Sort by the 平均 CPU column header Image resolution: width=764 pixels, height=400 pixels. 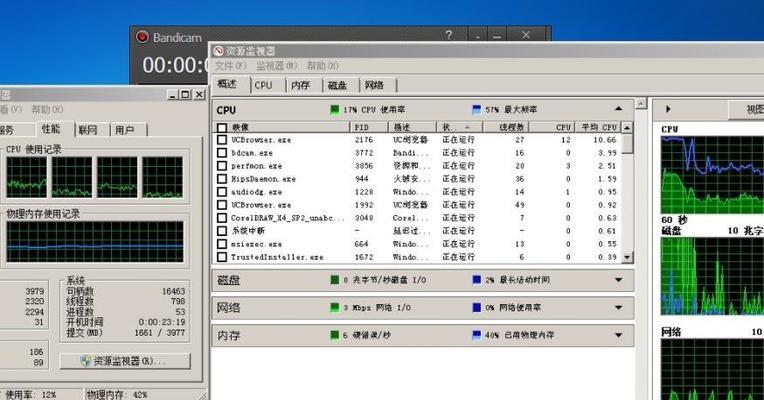point(598,127)
